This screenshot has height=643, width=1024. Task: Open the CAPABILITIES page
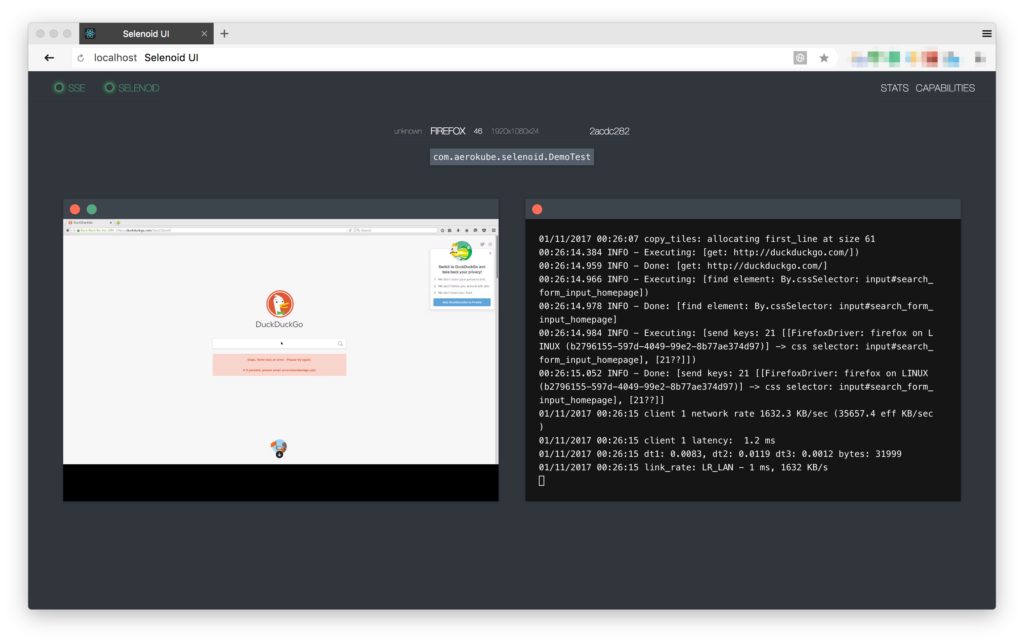(945, 88)
